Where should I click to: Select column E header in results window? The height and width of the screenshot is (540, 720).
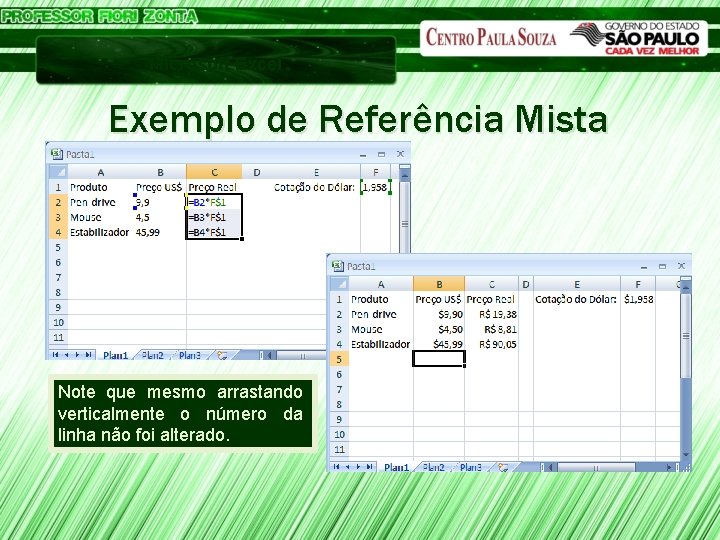[577, 284]
